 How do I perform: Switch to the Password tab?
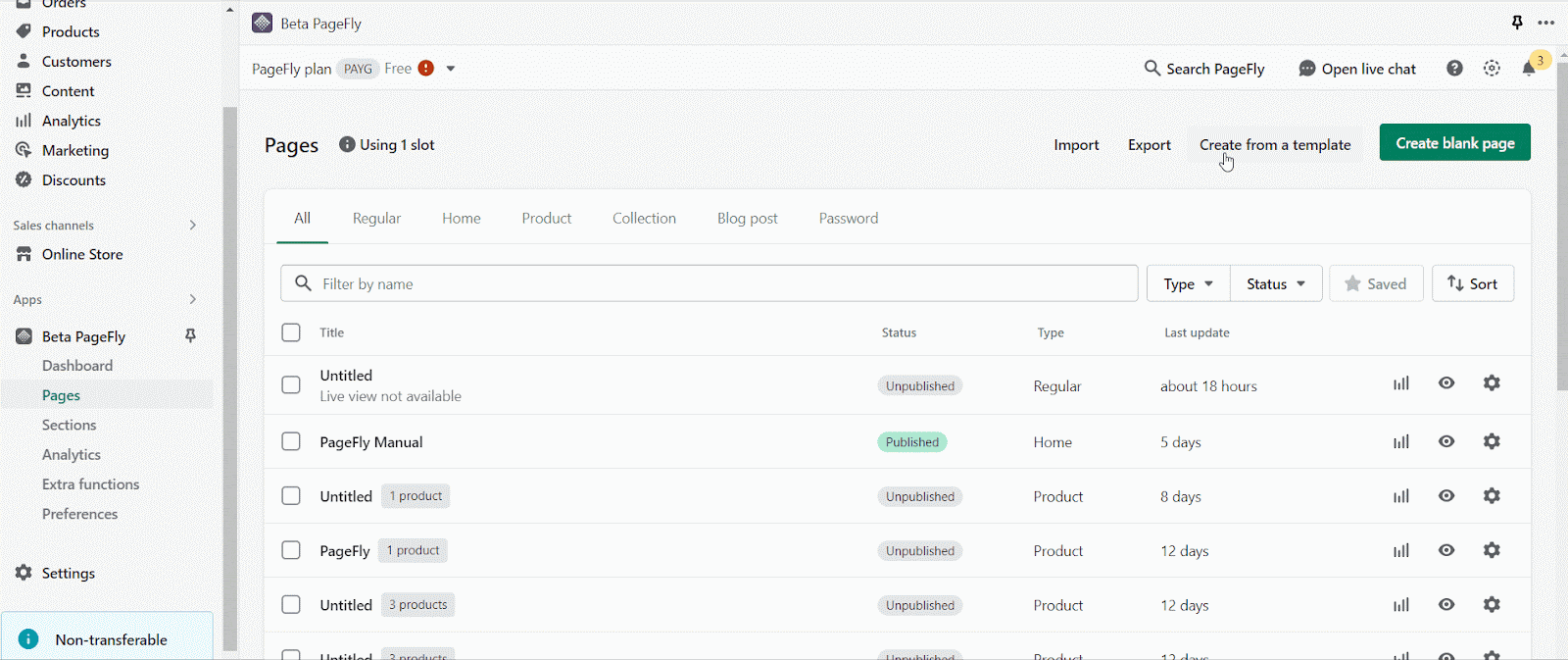849,218
